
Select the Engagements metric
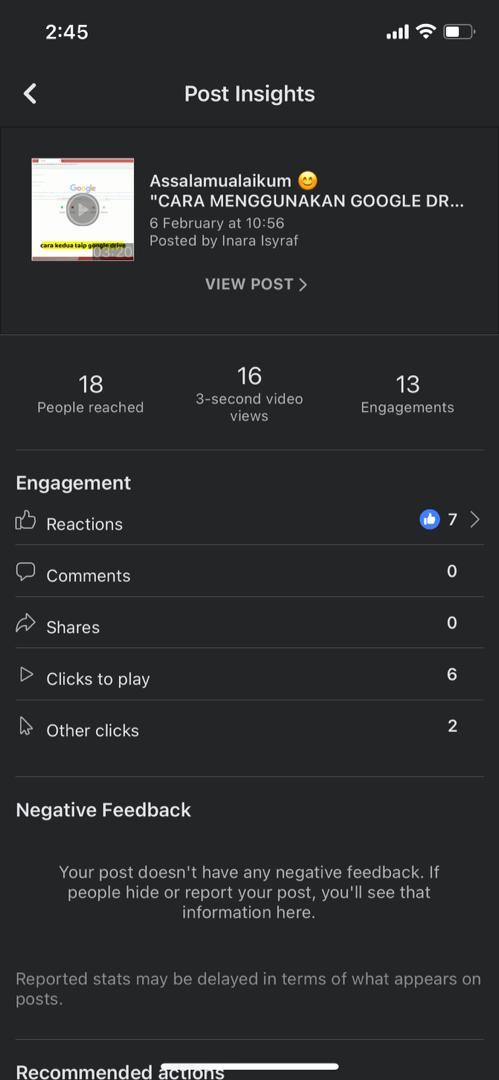[407, 394]
